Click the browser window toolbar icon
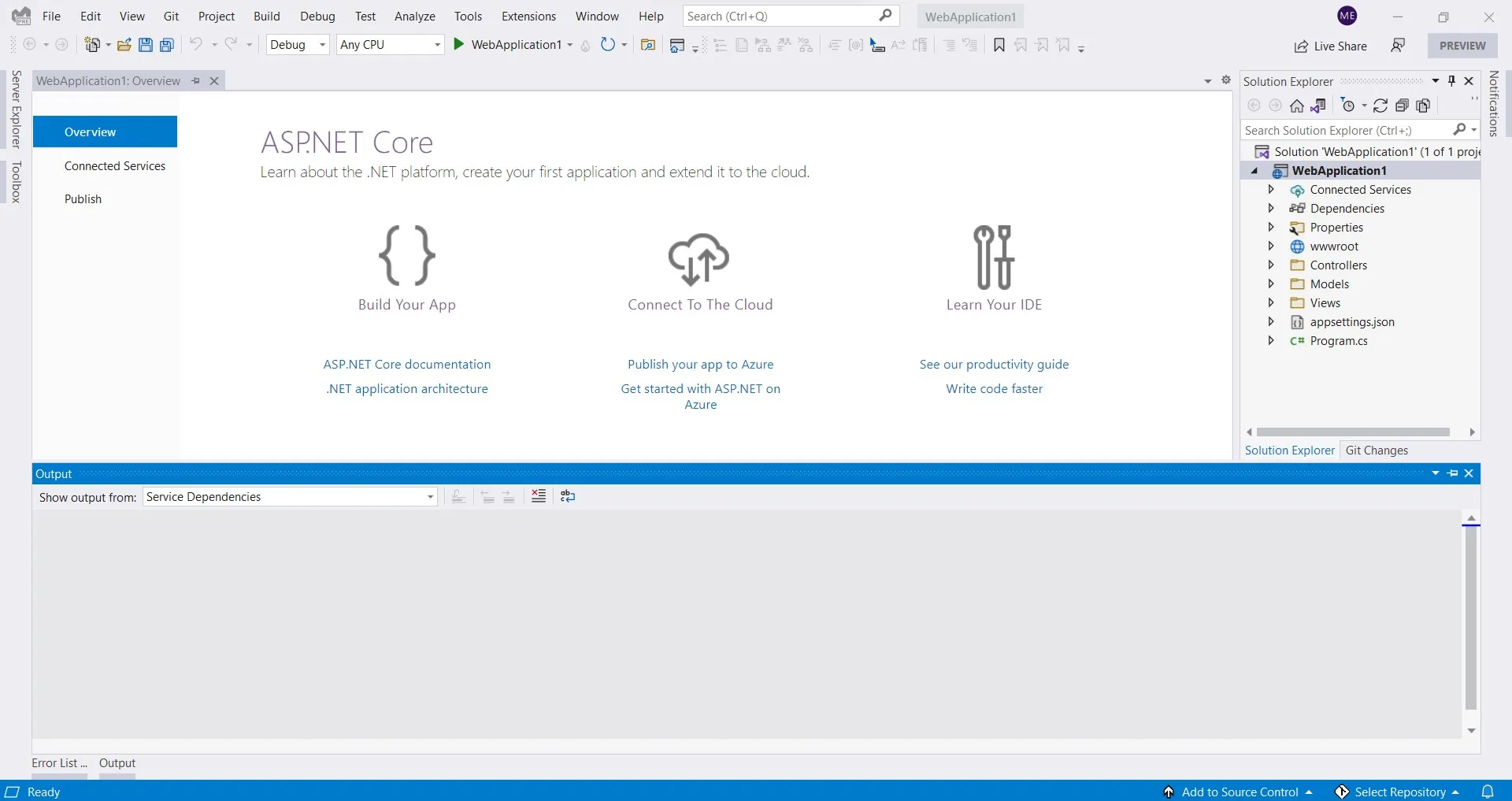The height and width of the screenshot is (801, 1512). coord(676,46)
